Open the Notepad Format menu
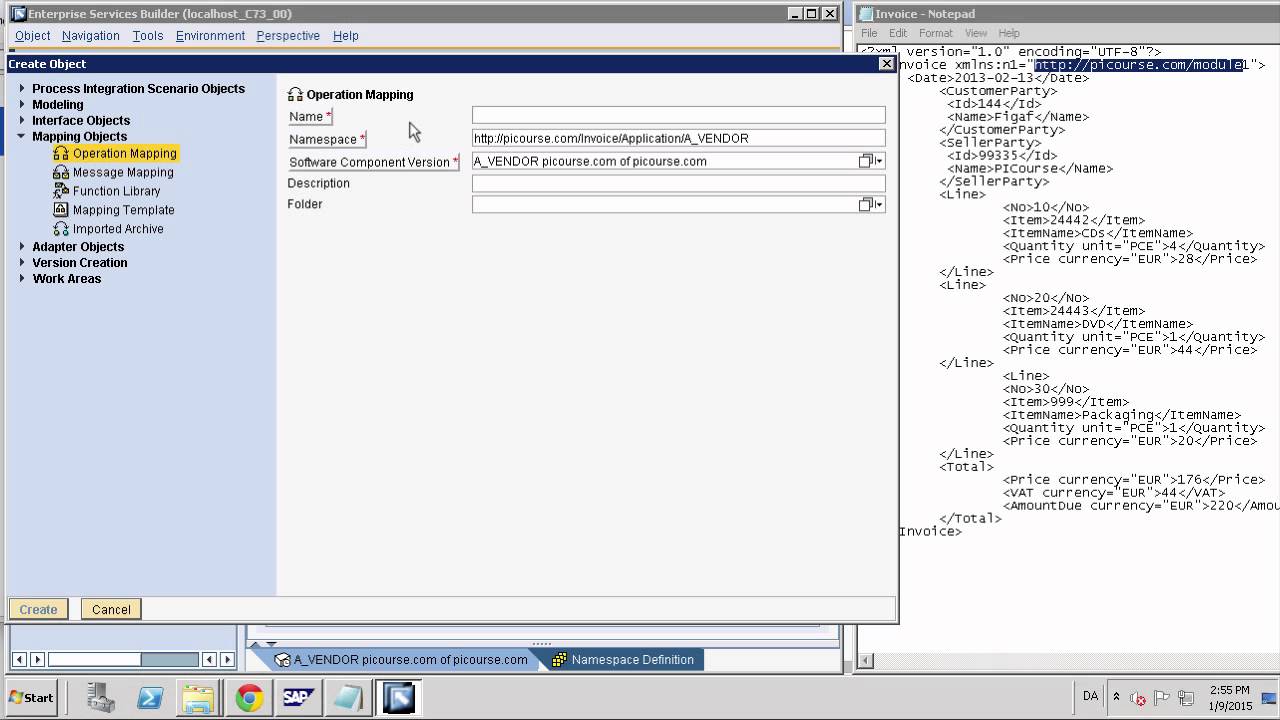 (x=936, y=33)
